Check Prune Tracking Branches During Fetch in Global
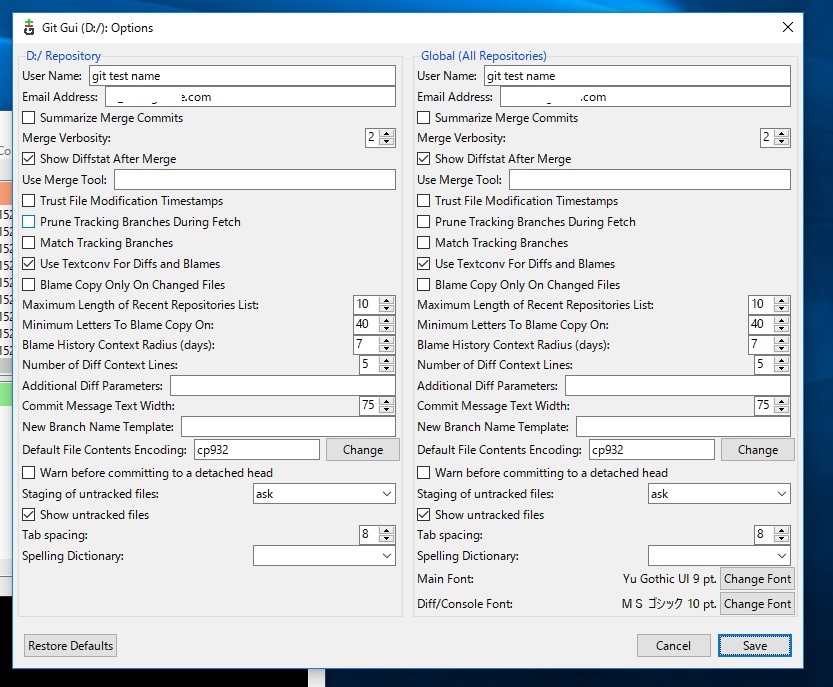Screen dimensions: 833x687 [x=423, y=222]
